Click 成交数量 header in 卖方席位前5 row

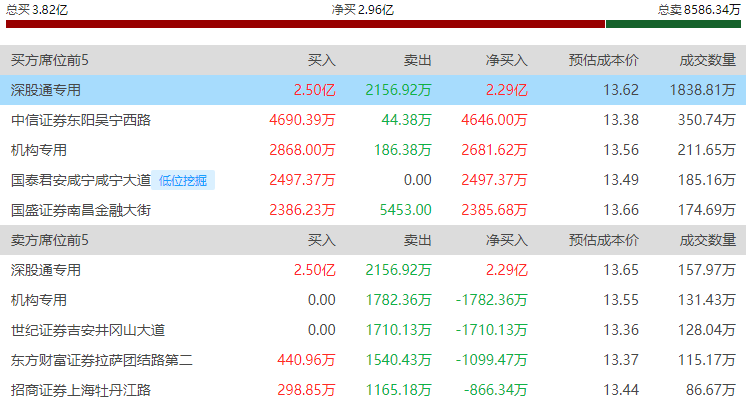[x=707, y=240]
